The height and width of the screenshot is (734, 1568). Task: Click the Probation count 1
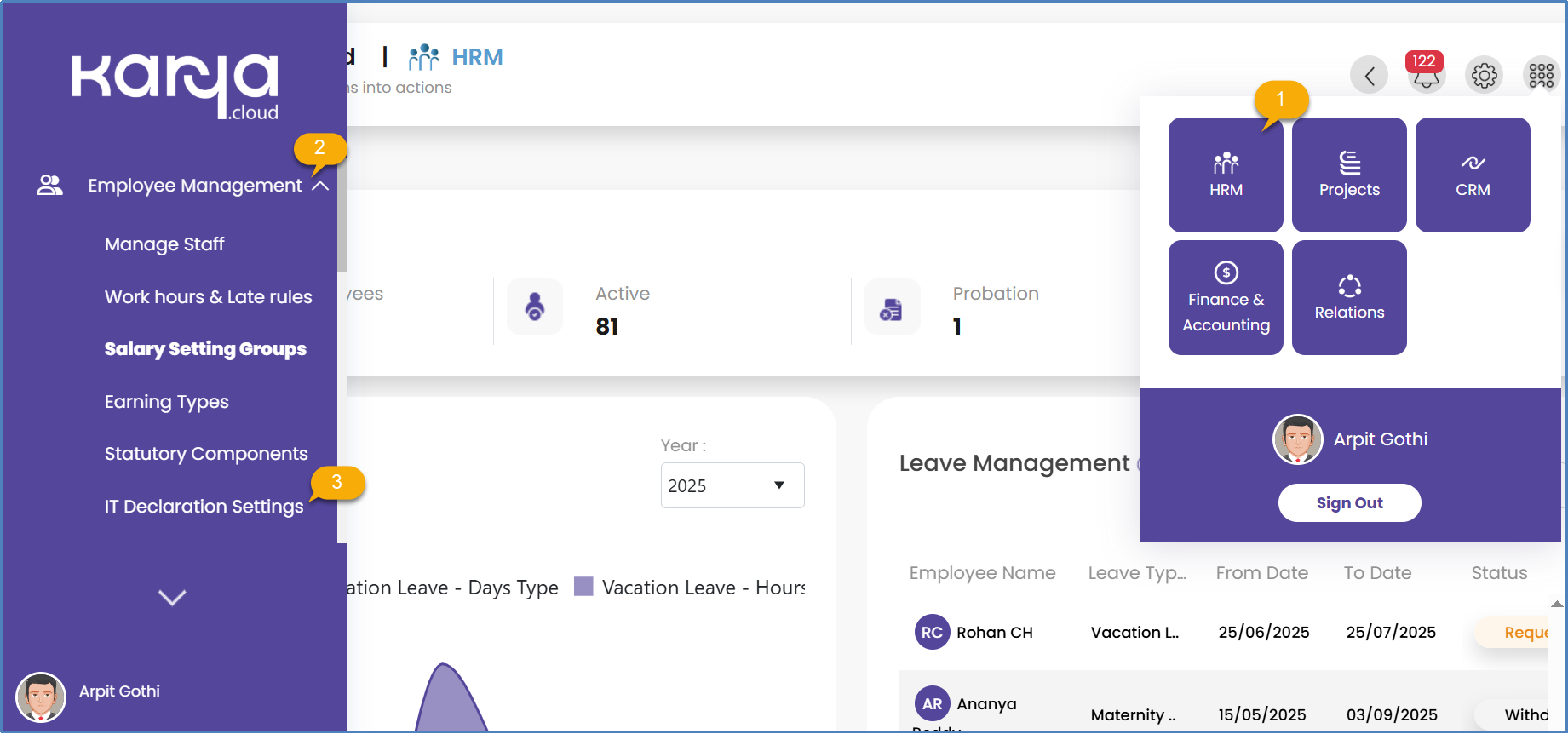point(957,327)
